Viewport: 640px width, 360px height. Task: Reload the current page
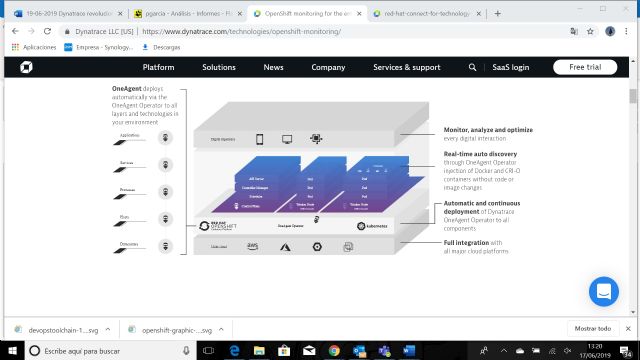point(47,31)
